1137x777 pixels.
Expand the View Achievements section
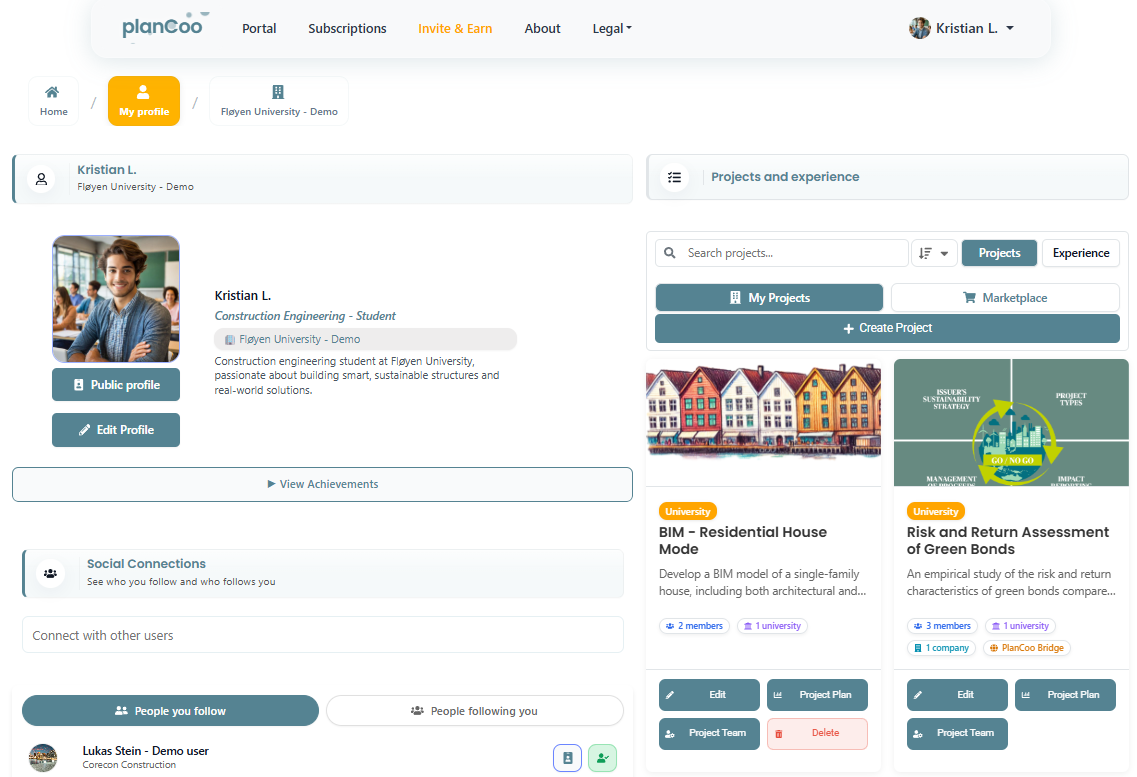[x=322, y=484]
